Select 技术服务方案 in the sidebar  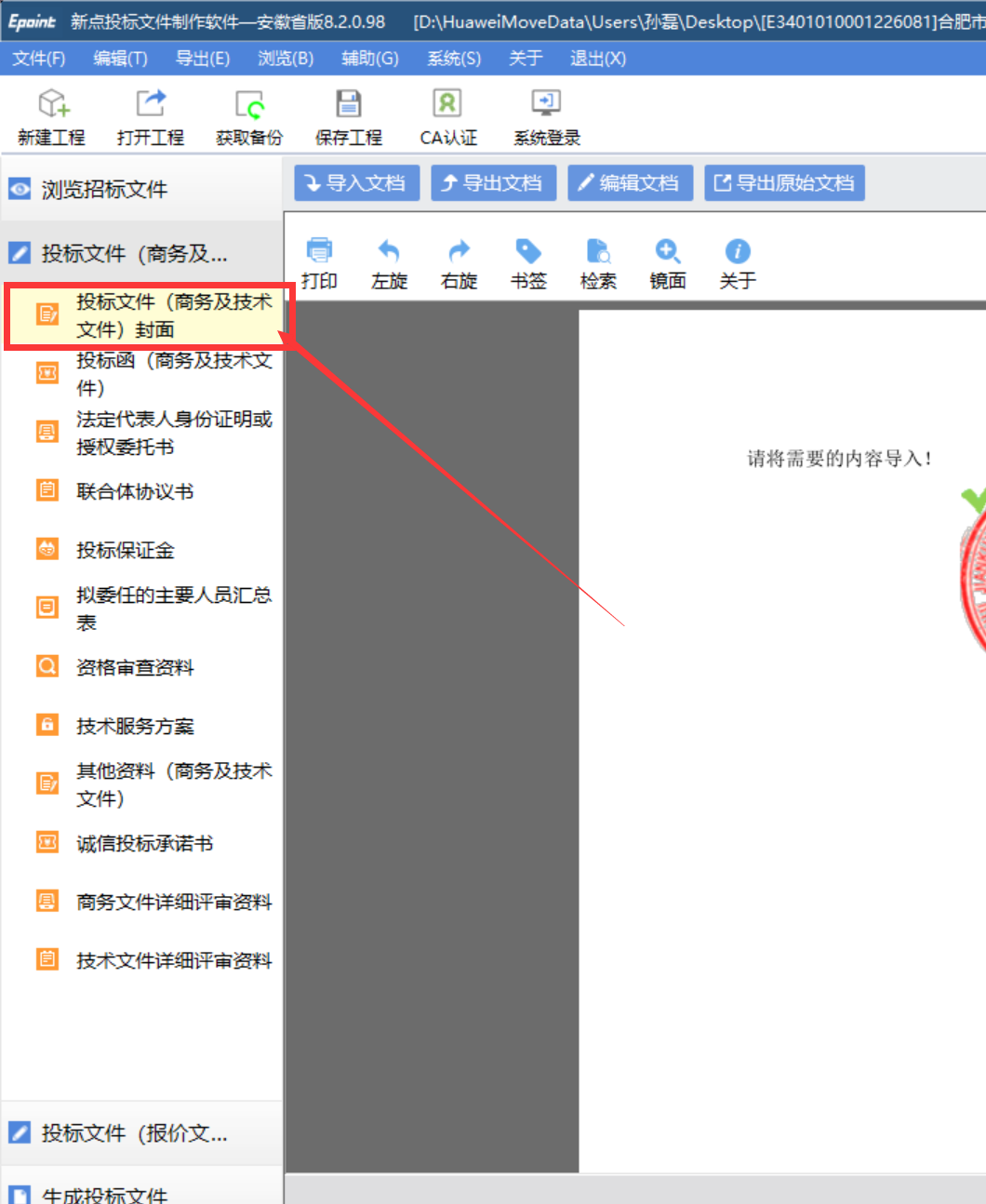pos(135,726)
